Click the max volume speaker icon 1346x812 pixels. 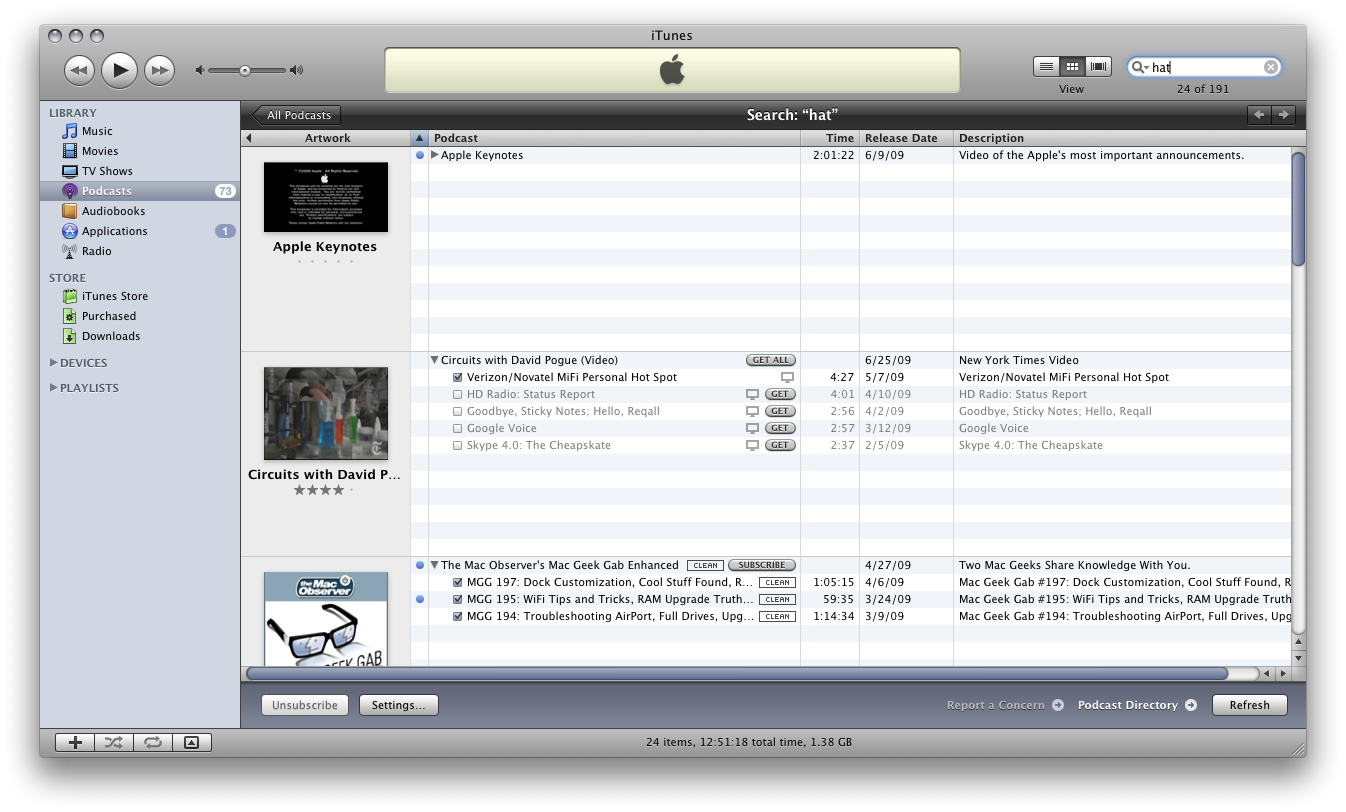(296, 70)
